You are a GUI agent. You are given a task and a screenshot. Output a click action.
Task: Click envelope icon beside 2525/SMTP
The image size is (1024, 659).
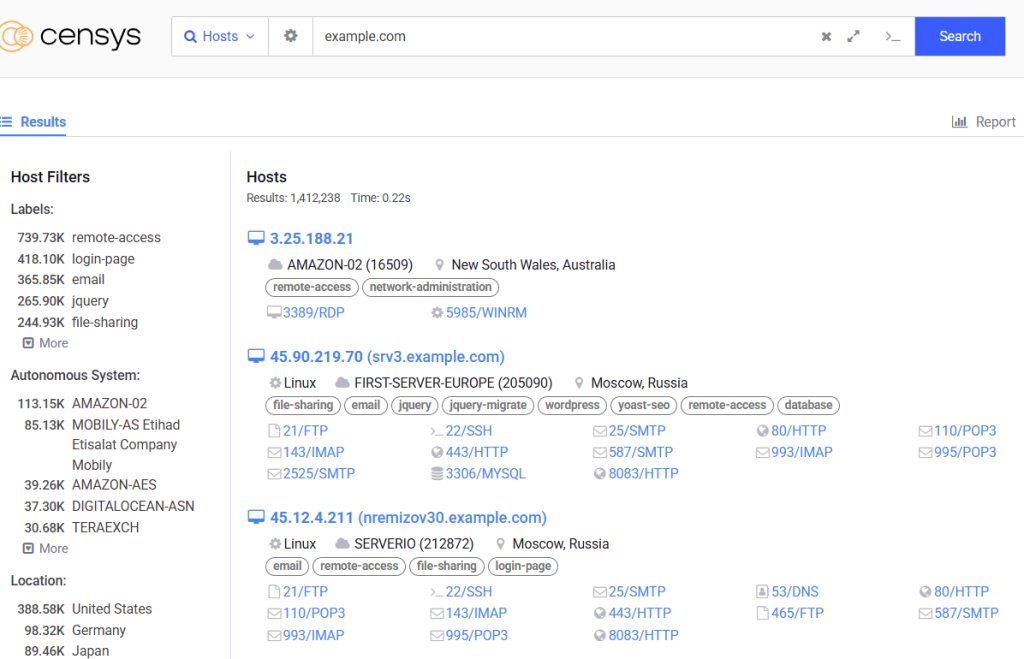pyautogui.click(x=274, y=474)
